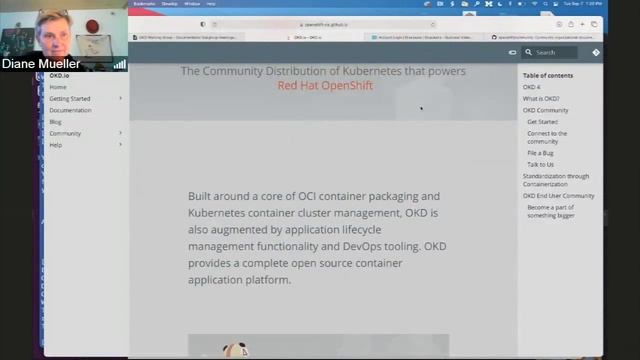Click the downloads icon in browser toolbar
This screenshot has height=360, width=640.
point(559,24)
